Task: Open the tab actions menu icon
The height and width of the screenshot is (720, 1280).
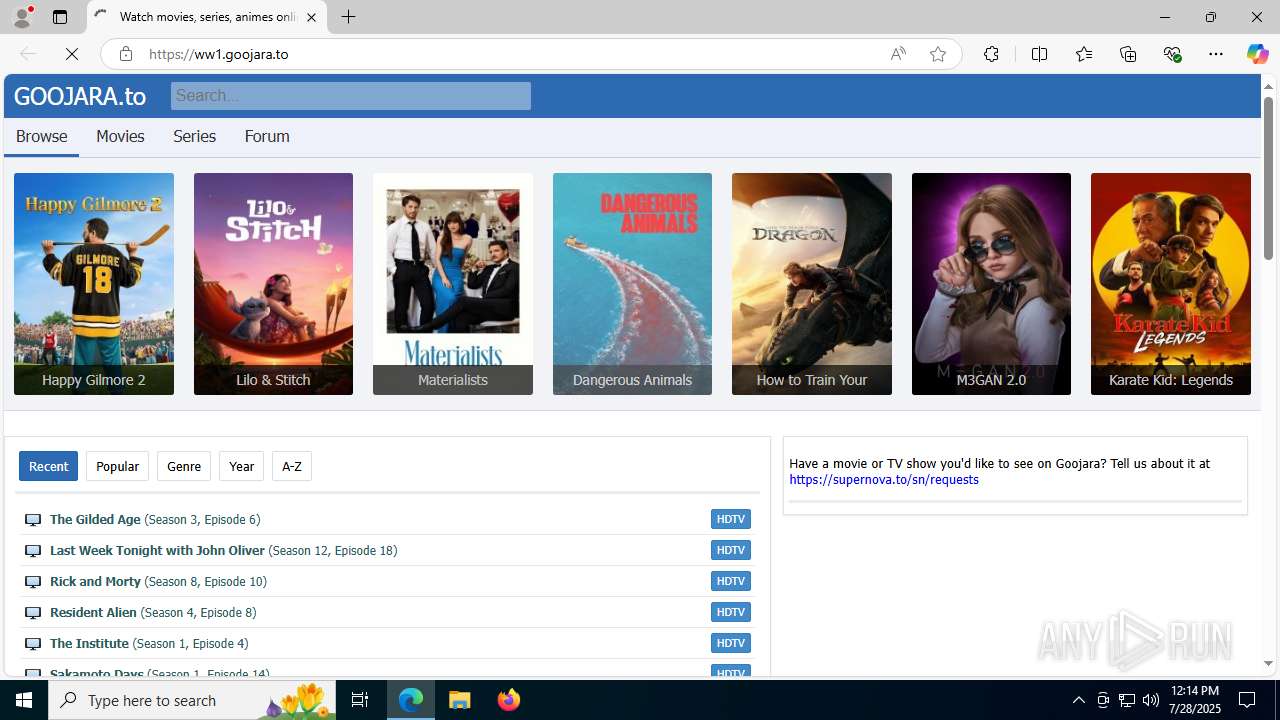Action: pos(60,17)
